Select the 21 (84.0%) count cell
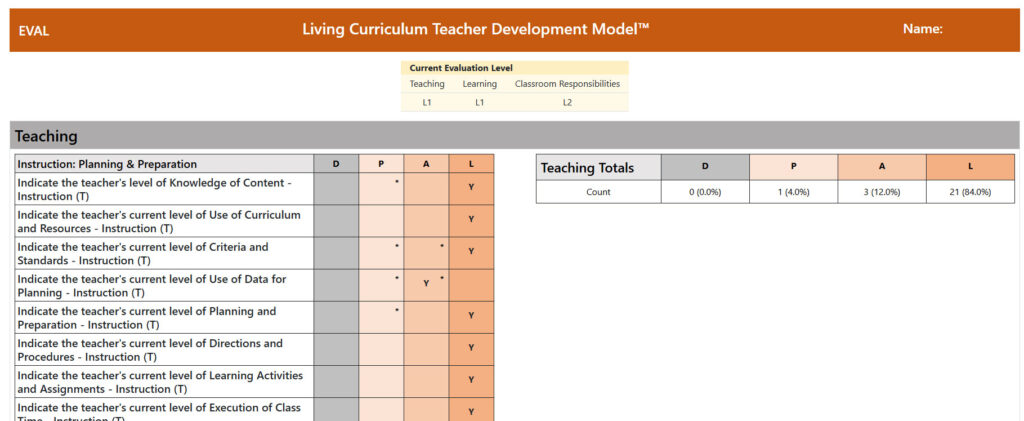Viewport: 1024px width, 421px height. tap(970, 192)
